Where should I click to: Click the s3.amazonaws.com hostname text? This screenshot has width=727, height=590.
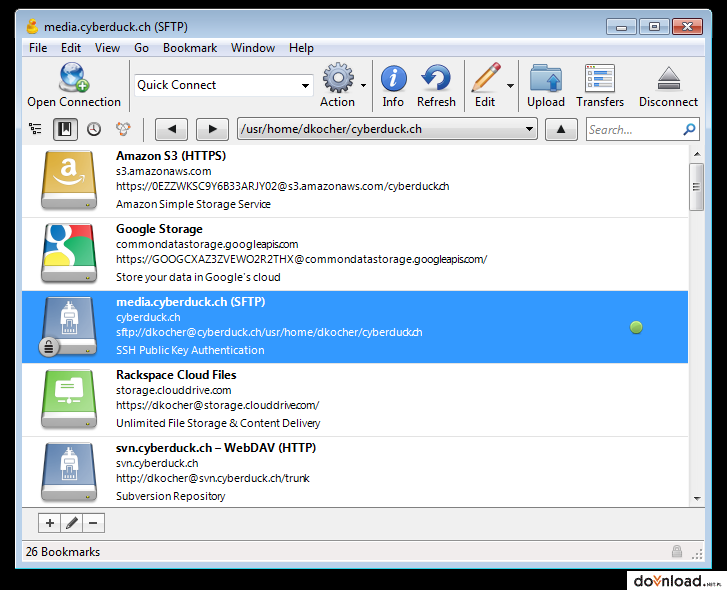click(x=164, y=171)
